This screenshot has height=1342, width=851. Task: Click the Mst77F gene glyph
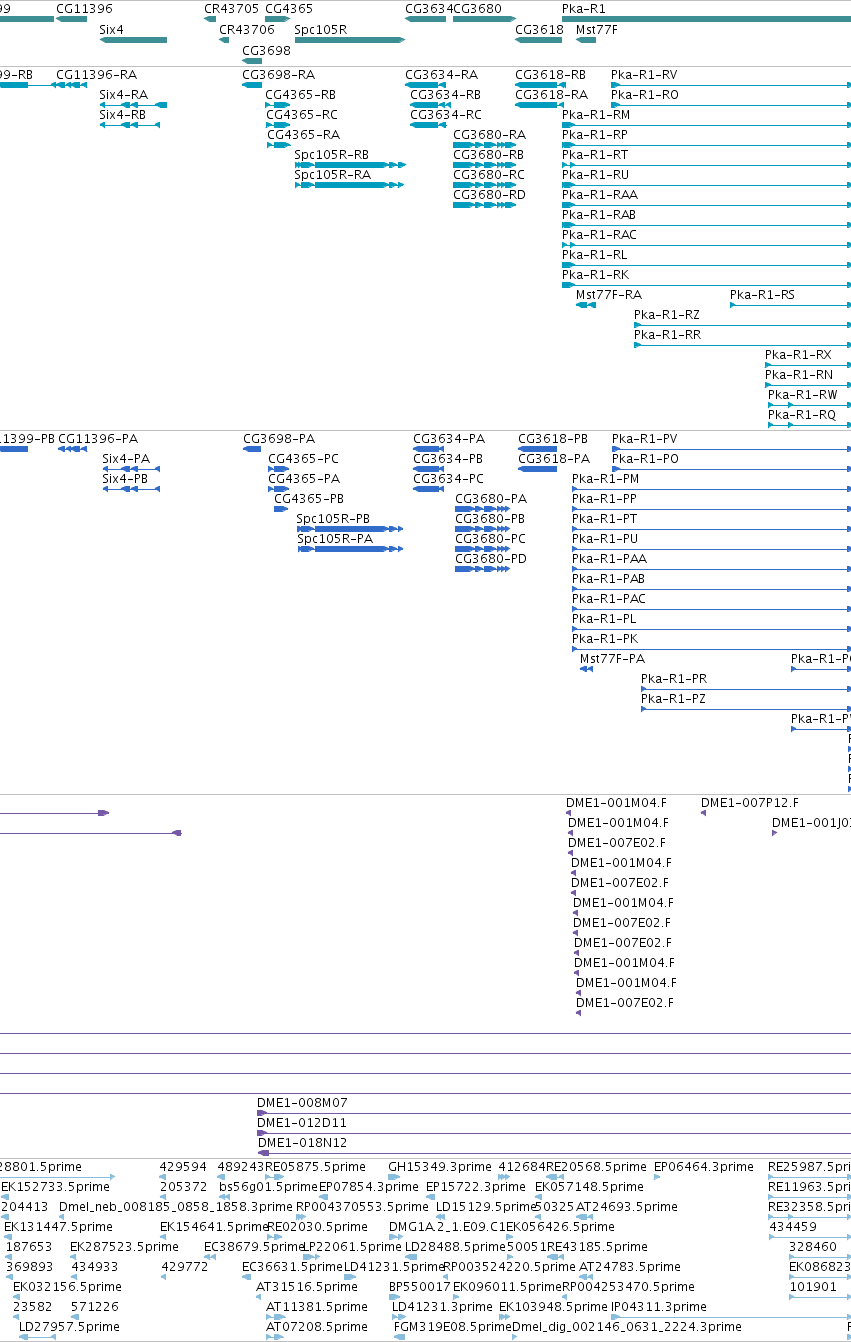pos(586,40)
